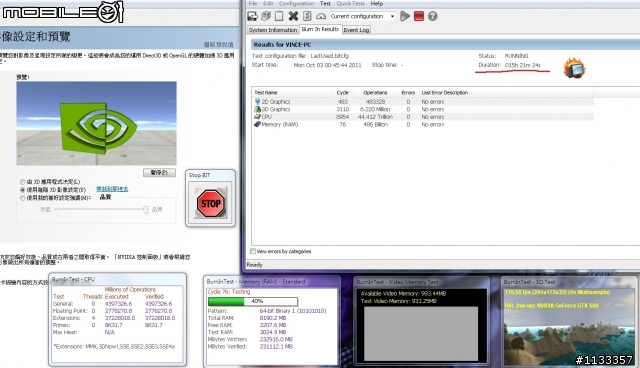Screen dimensions: 640x368
Task: Click the 2D Graphics test row icon
Action: (257, 101)
